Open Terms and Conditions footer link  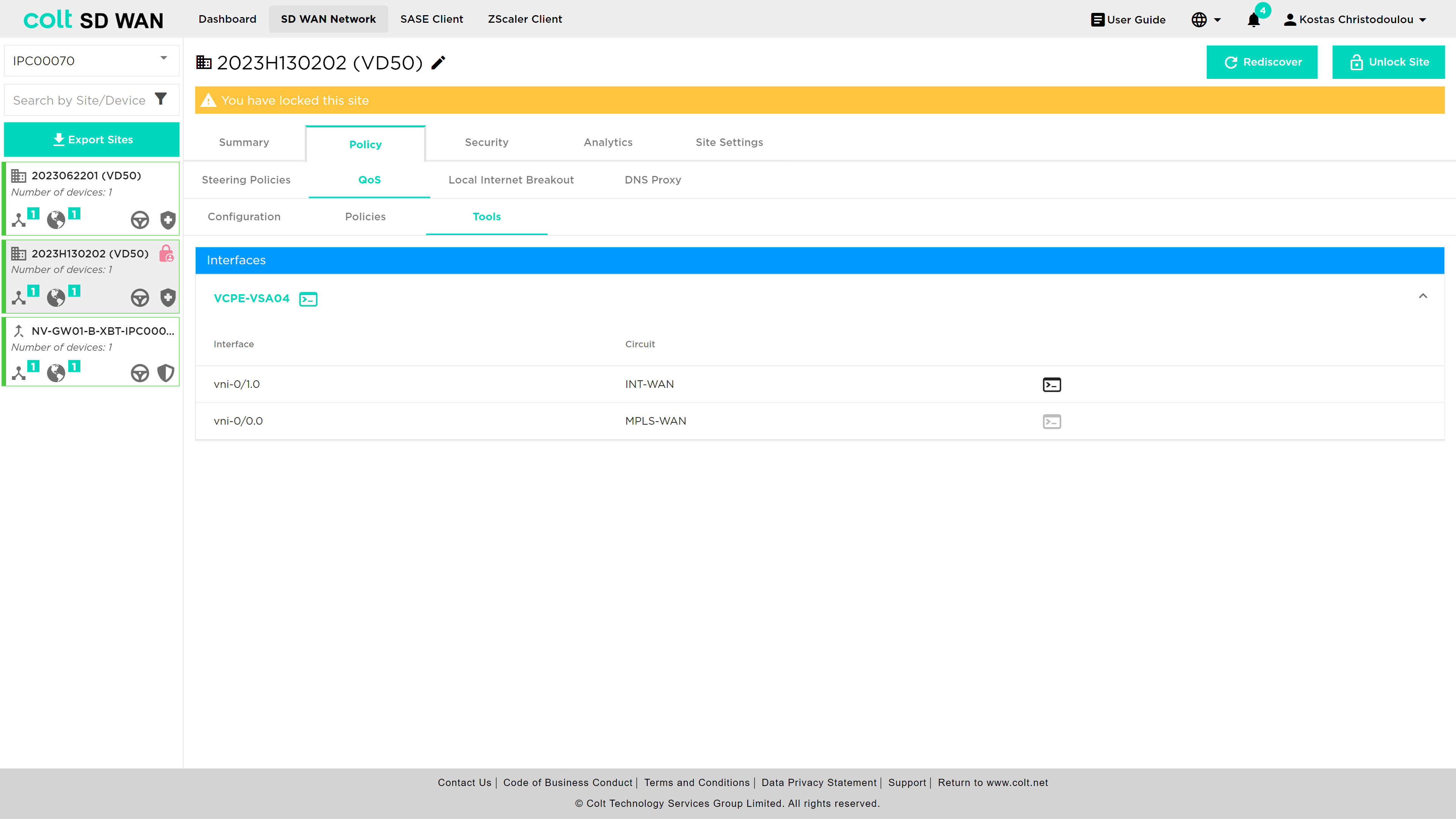click(x=697, y=782)
